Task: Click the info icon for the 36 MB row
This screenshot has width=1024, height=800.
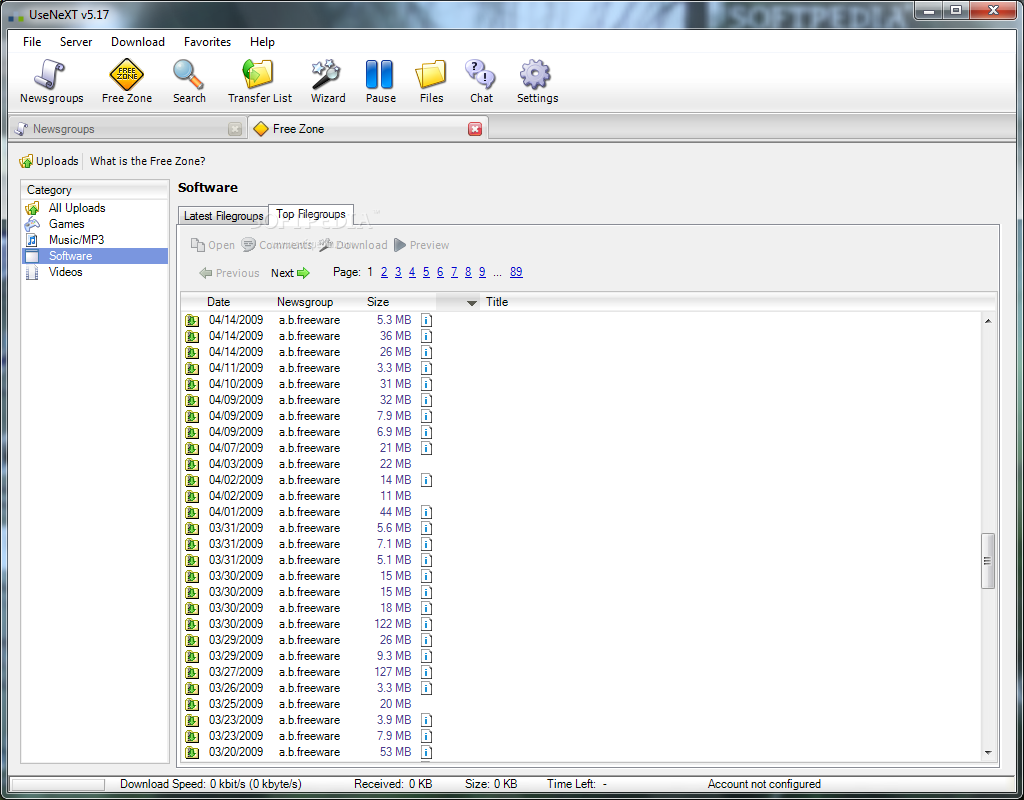Action: tap(426, 336)
